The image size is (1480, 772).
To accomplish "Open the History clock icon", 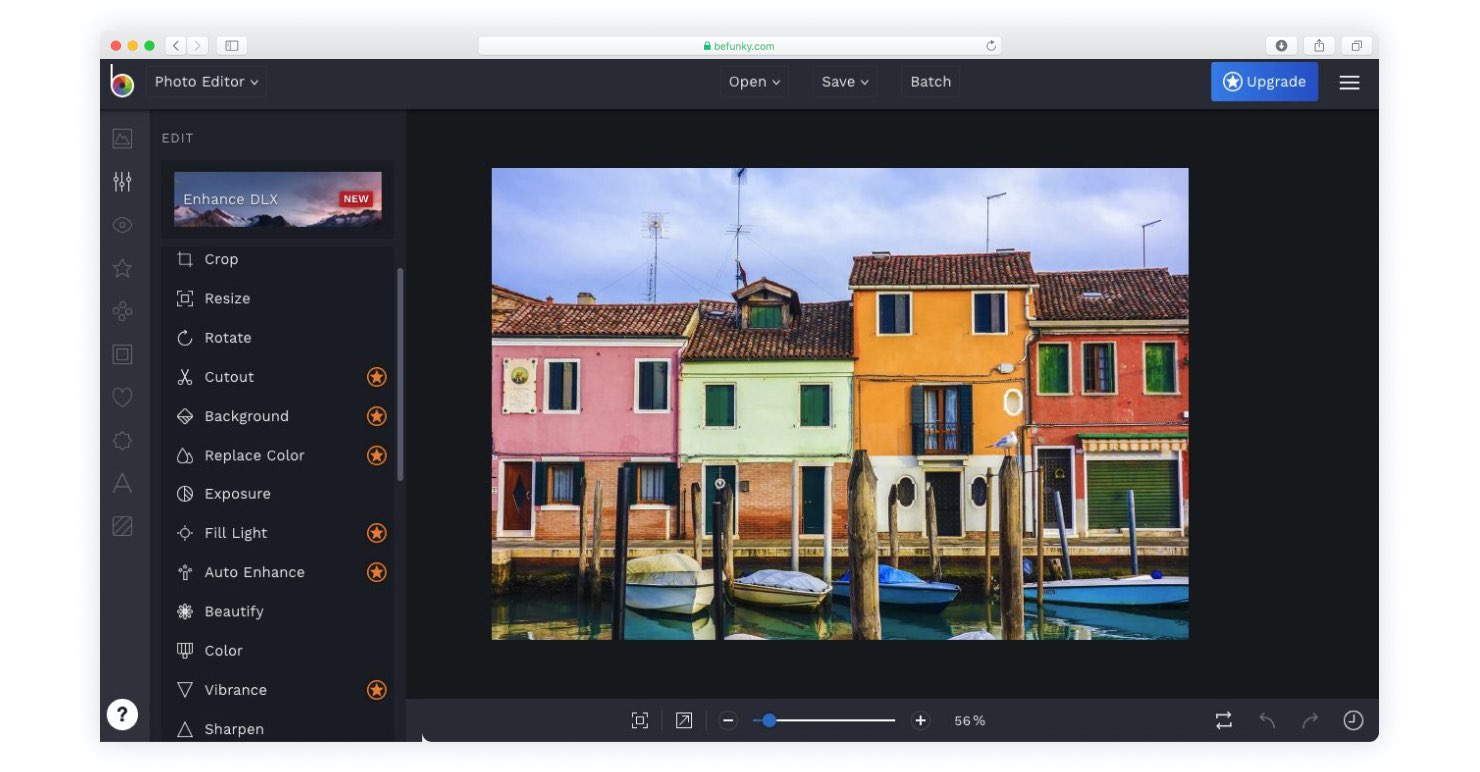I will [1353, 720].
